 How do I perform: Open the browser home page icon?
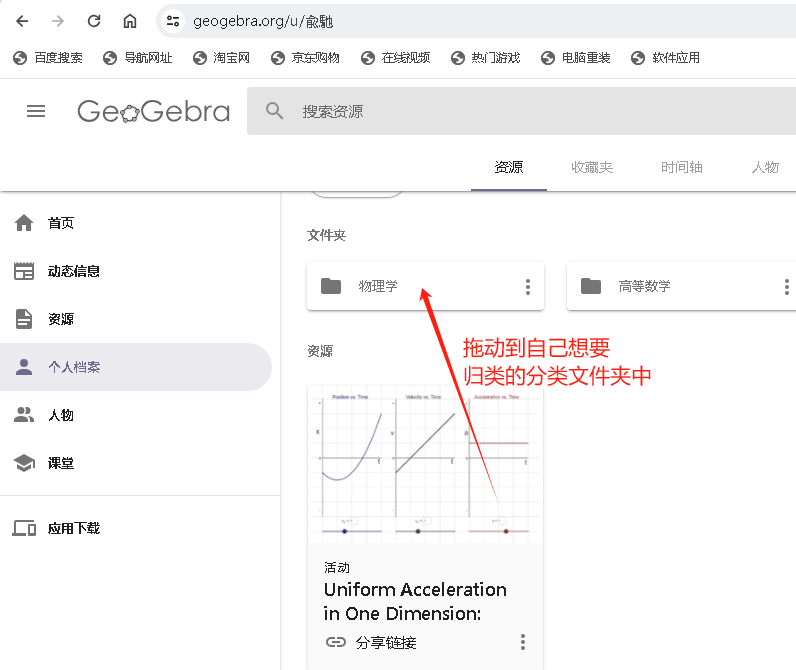pyautogui.click(x=130, y=21)
